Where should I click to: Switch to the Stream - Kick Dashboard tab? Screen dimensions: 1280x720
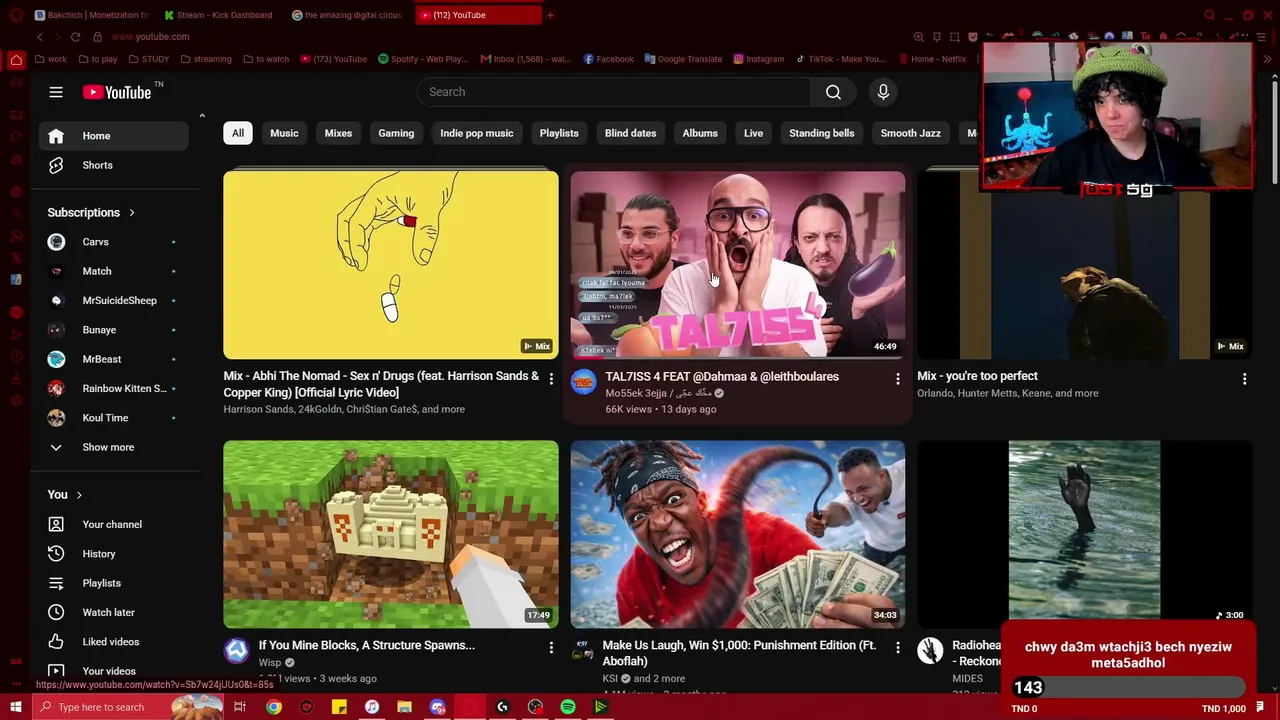click(x=218, y=15)
